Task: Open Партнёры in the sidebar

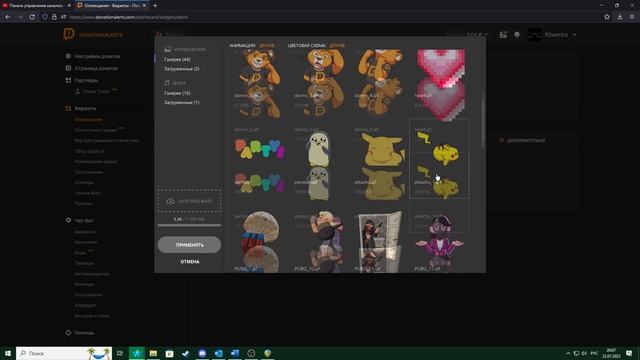Action: point(86,80)
